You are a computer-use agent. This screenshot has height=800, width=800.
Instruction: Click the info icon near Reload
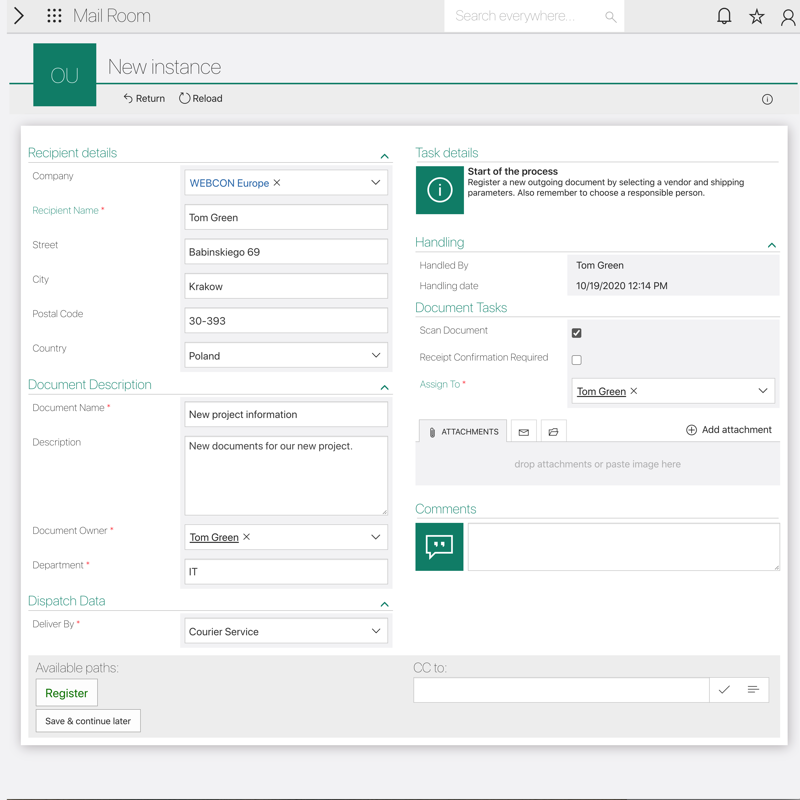[x=767, y=99]
